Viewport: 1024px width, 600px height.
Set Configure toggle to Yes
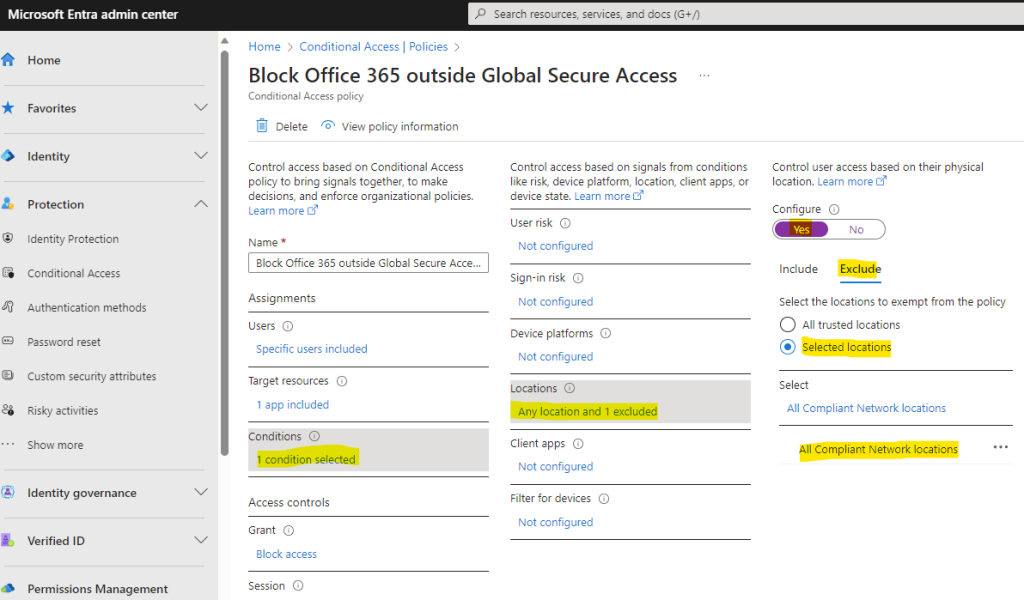(801, 229)
